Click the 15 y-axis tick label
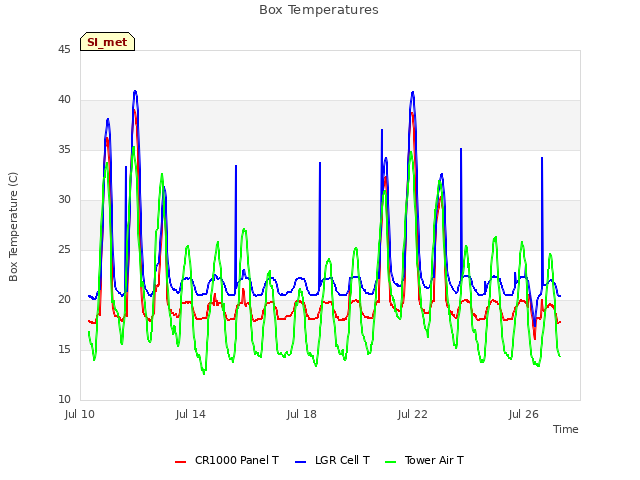The image size is (640, 480). (64, 349)
